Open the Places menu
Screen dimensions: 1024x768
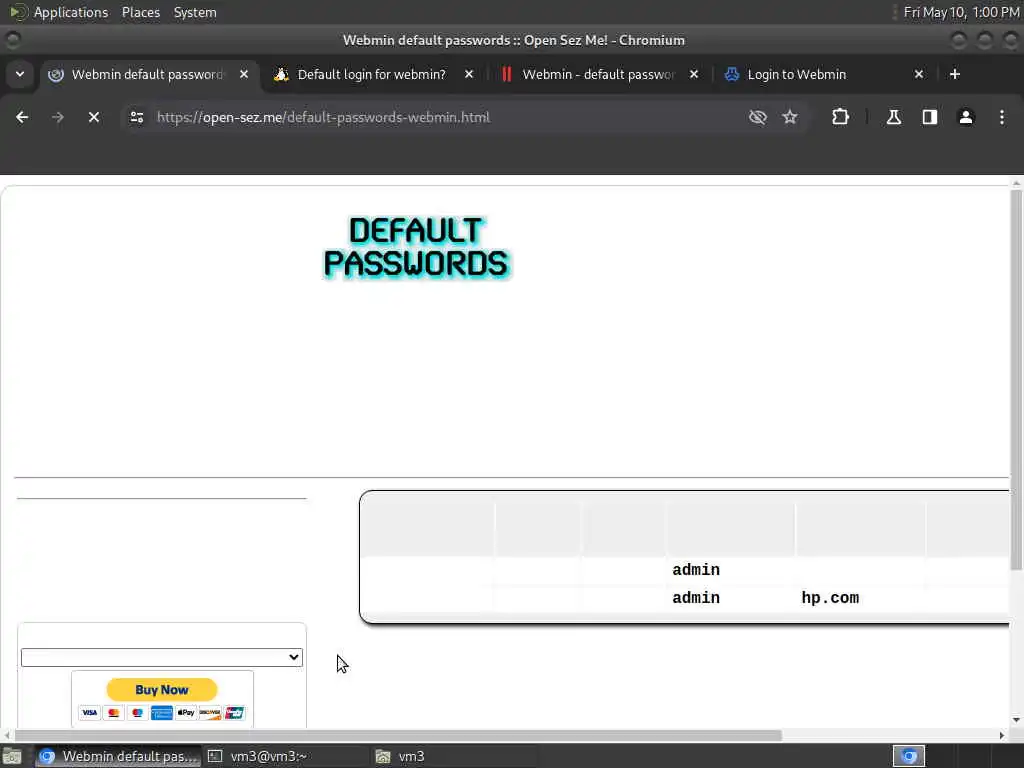(140, 12)
